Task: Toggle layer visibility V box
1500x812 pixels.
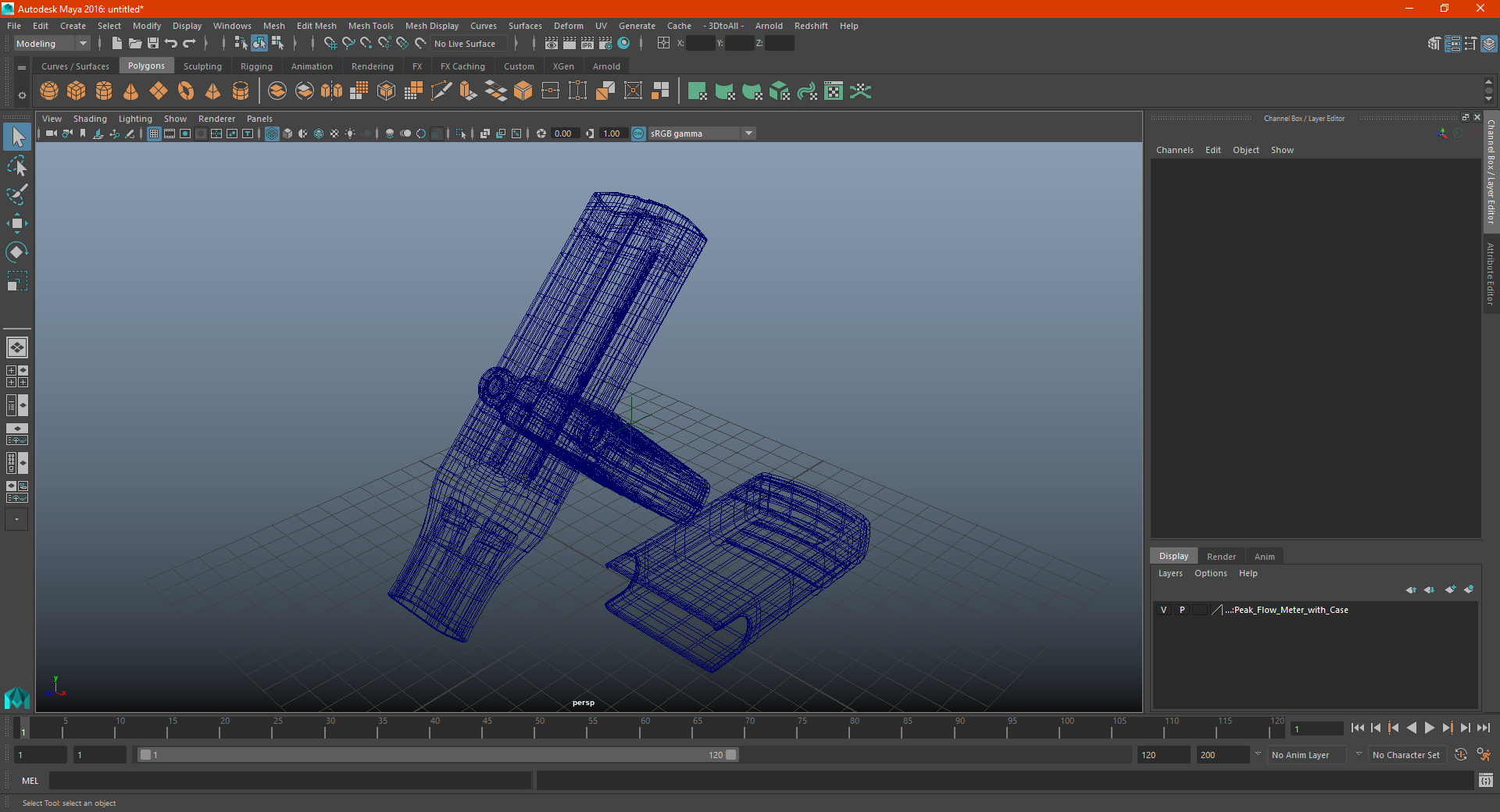Action: click(x=1163, y=610)
